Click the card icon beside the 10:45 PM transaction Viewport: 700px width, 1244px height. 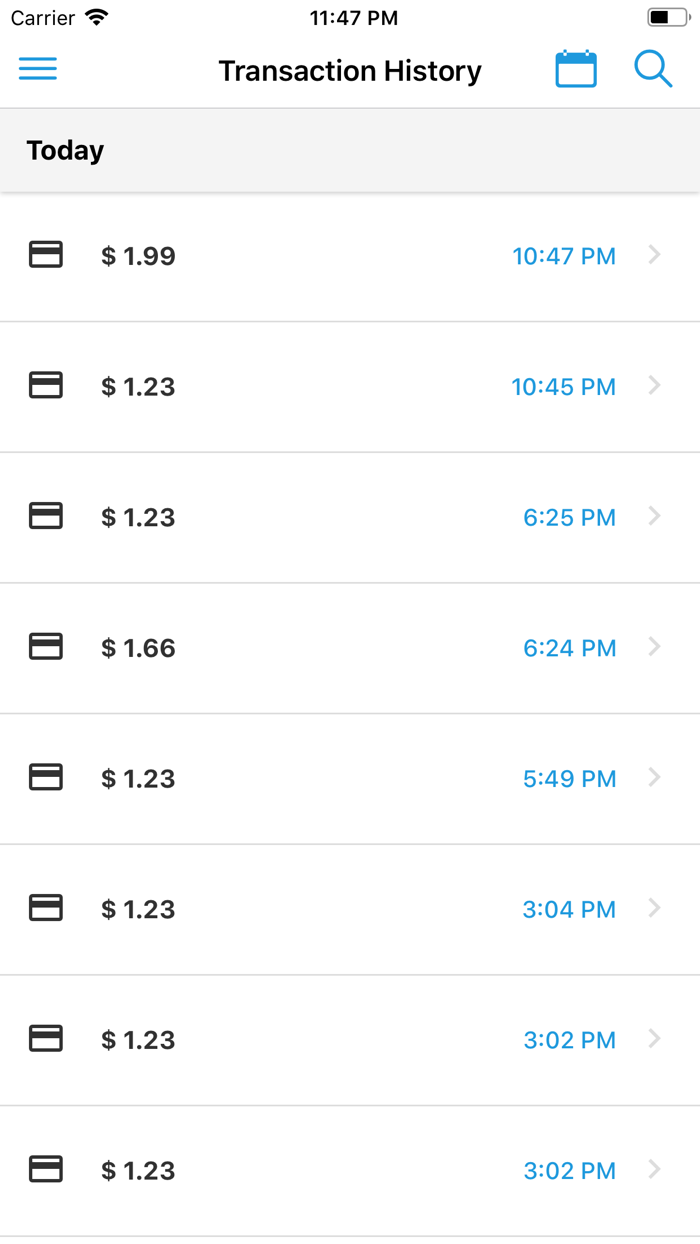(45, 386)
